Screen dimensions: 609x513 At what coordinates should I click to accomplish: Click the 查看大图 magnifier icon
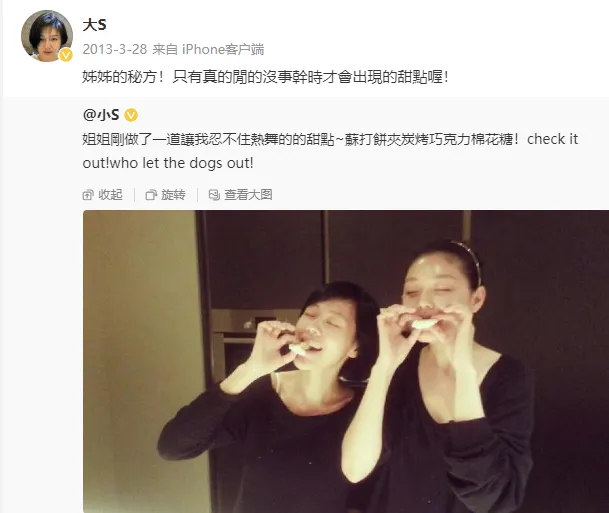[x=214, y=195]
